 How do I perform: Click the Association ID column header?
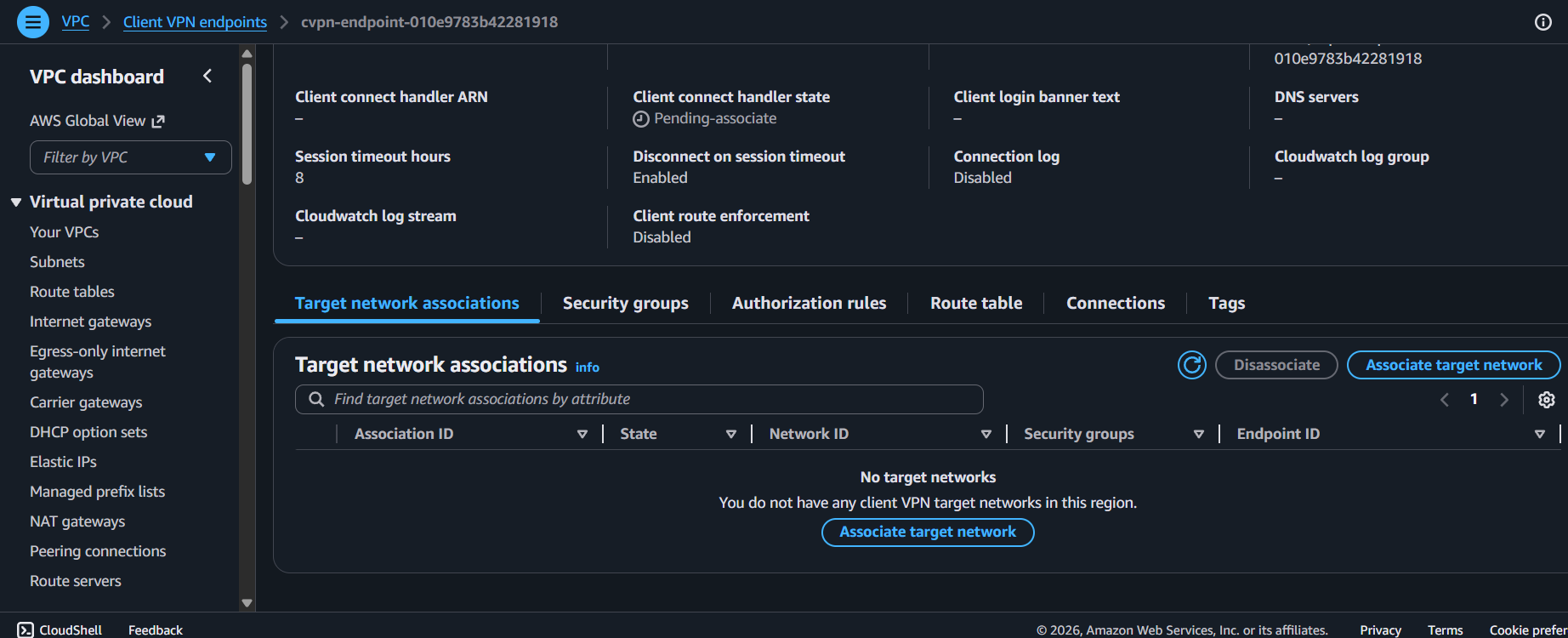pos(404,434)
